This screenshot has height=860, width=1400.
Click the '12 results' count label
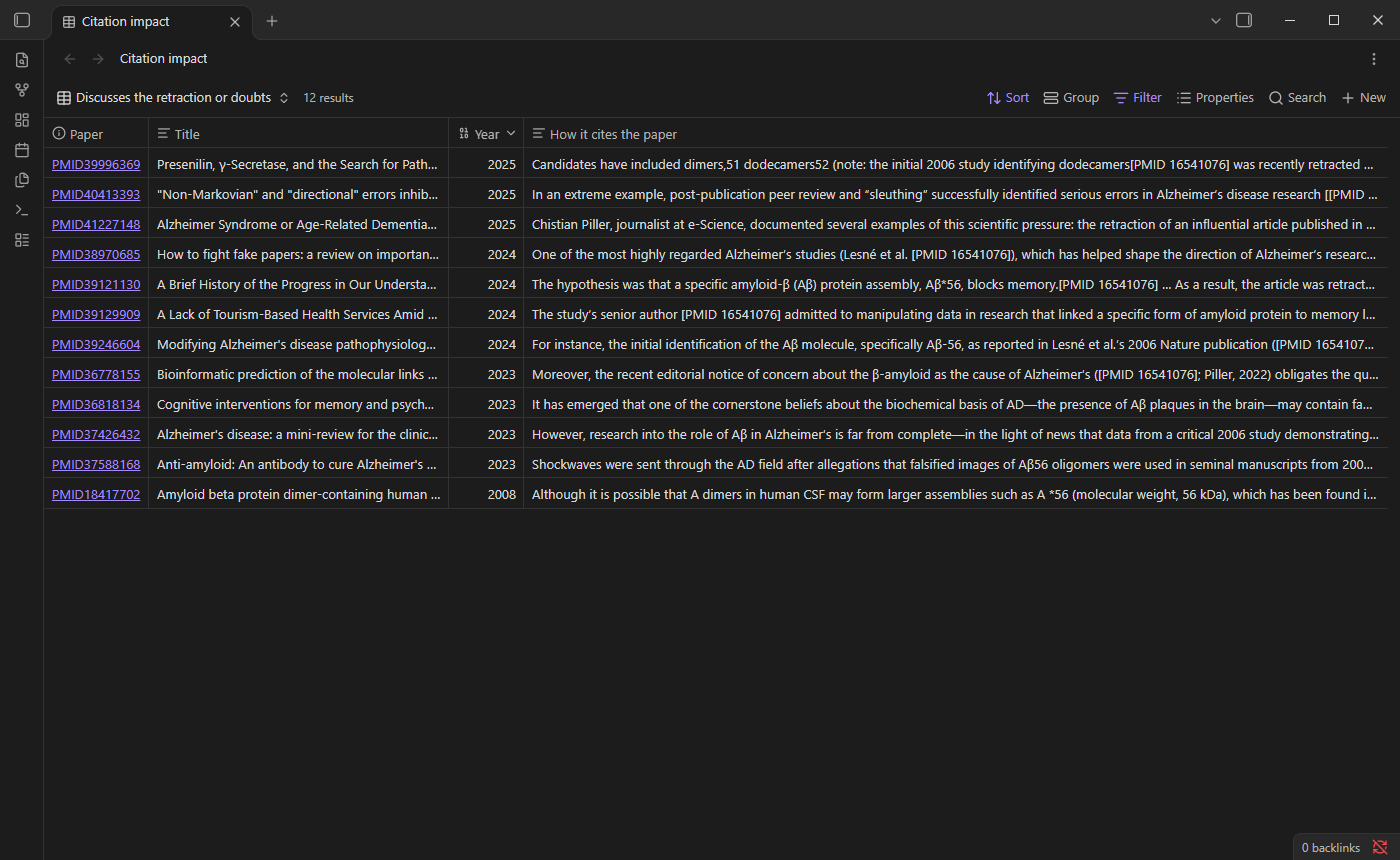328,98
